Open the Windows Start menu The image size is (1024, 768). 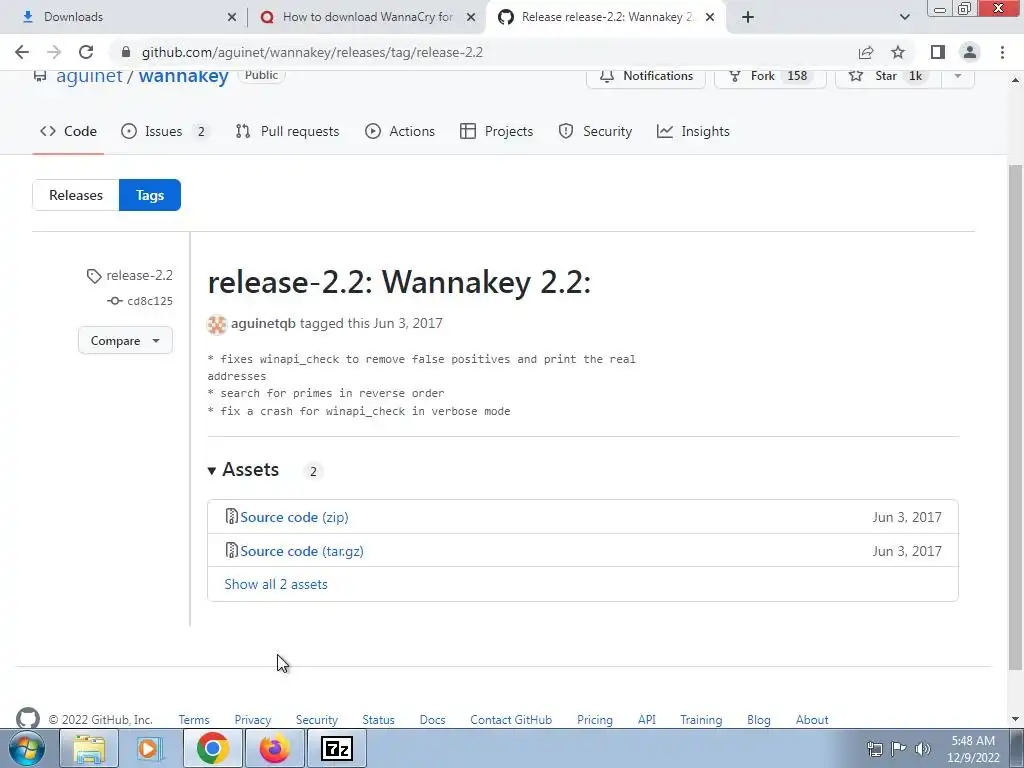(x=27, y=748)
